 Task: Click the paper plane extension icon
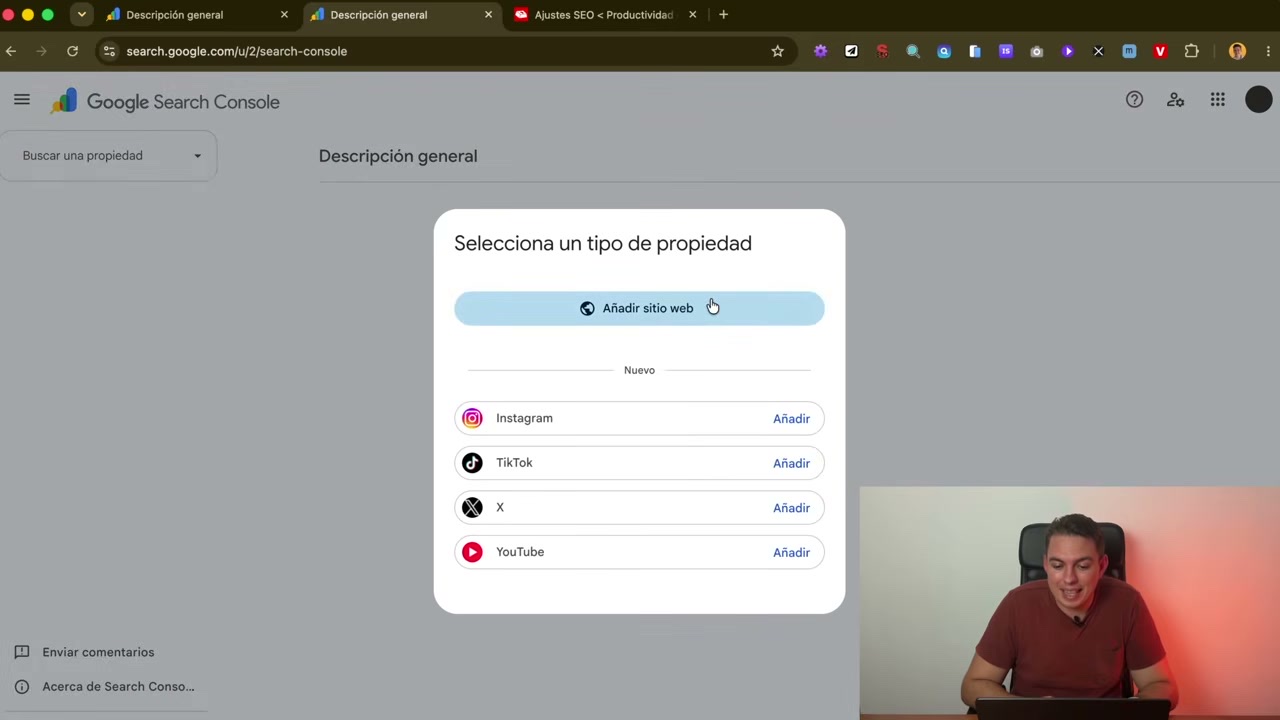(851, 51)
